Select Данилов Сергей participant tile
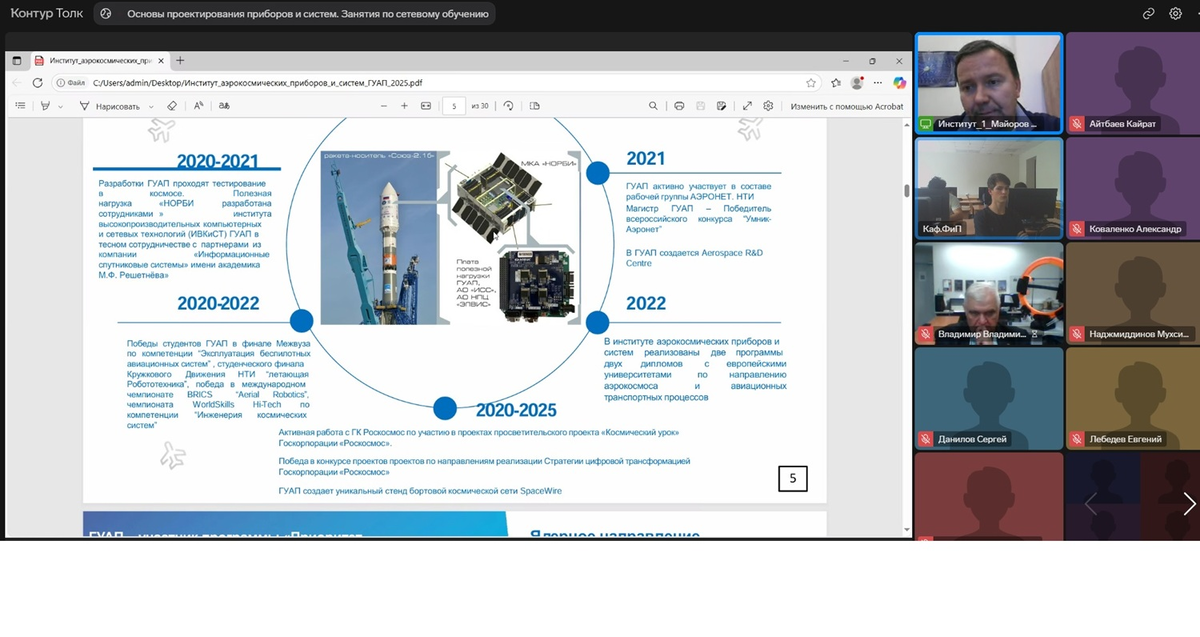The height and width of the screenshot is (637, 1200). point(989,399)
